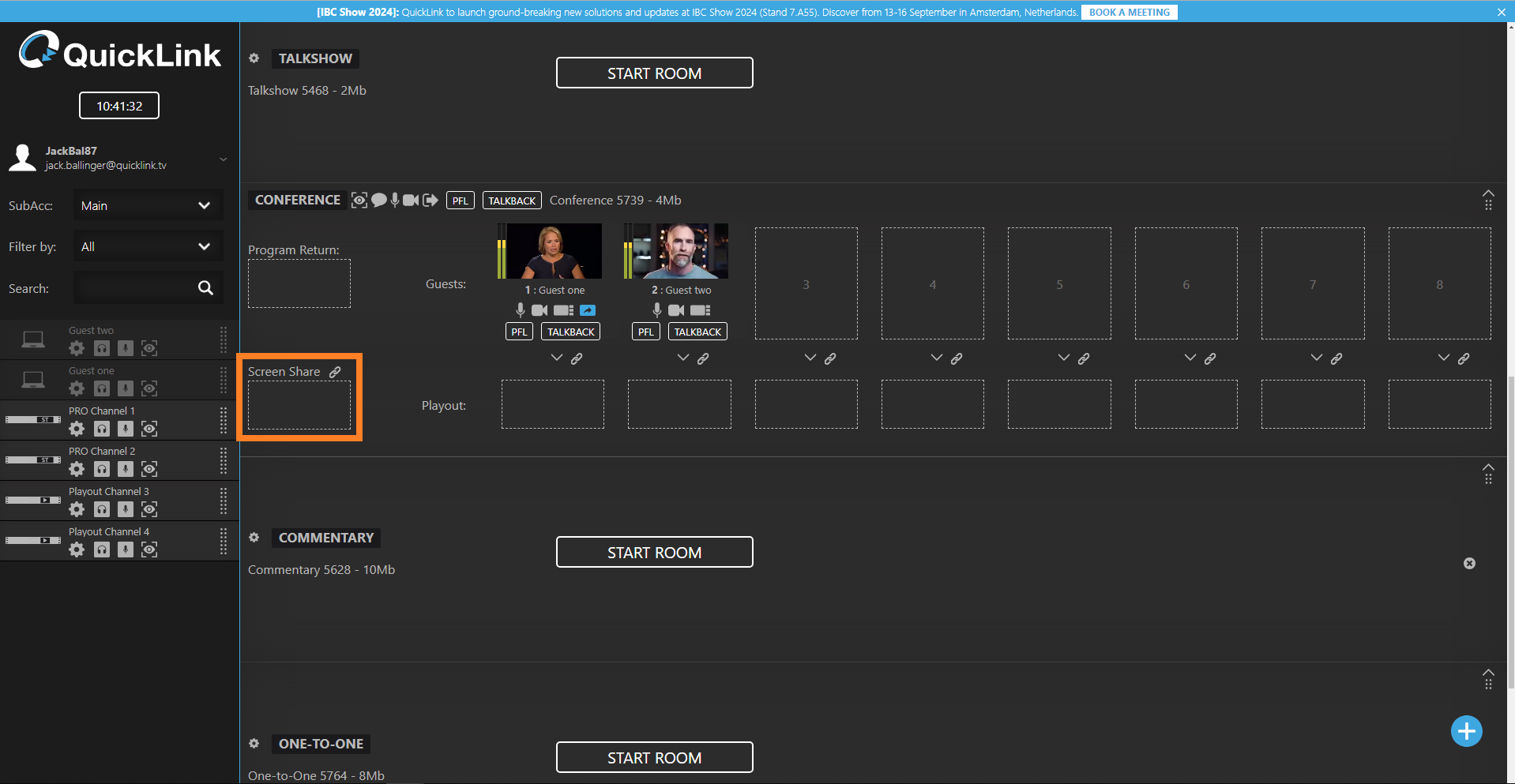Click headphones icon on Playout Channel 3
Screen dimensions: 1515x784
point(102,509)
